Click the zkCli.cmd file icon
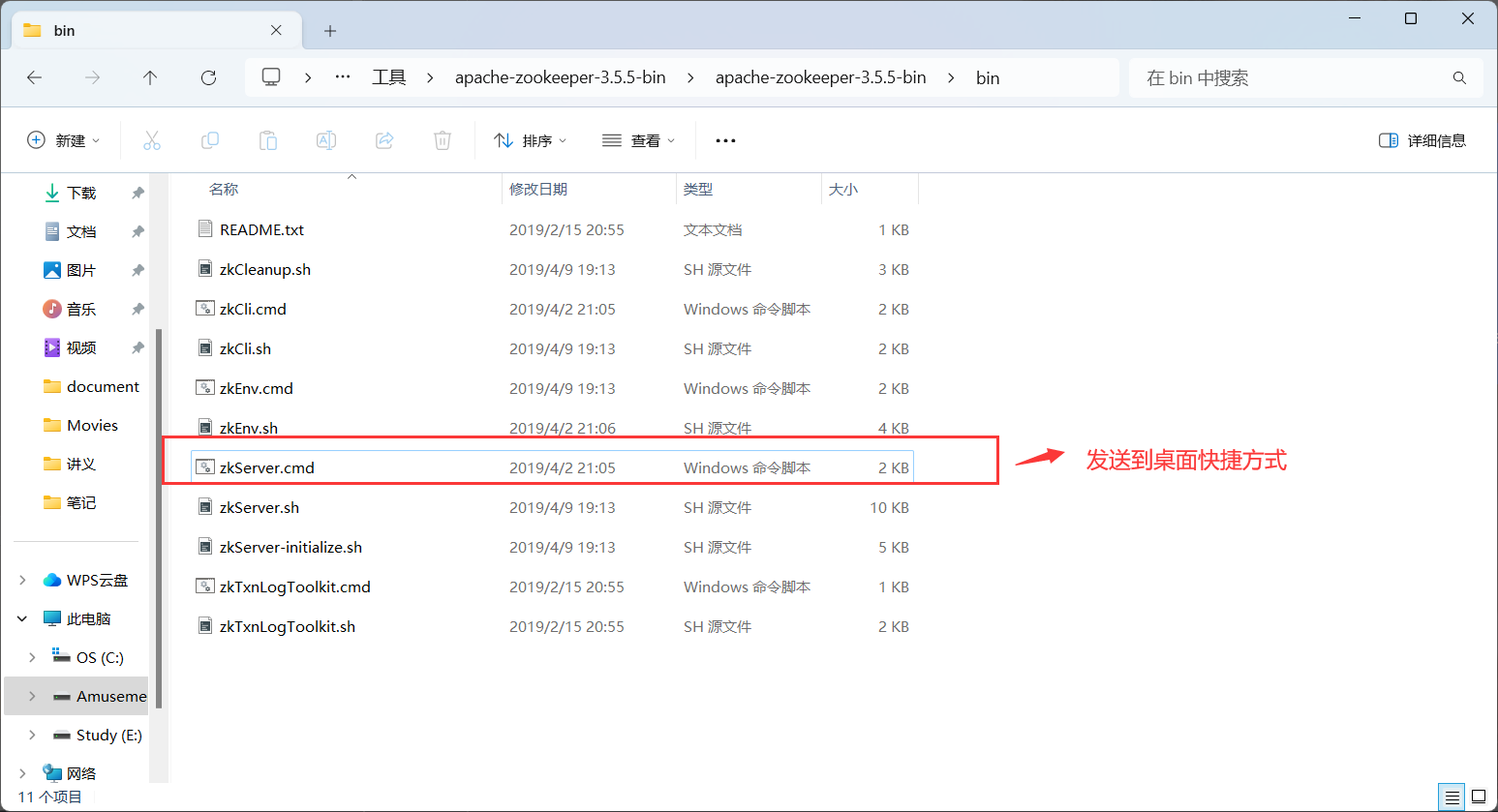Viewport: 1498px width, 812px height. (204, 309)
